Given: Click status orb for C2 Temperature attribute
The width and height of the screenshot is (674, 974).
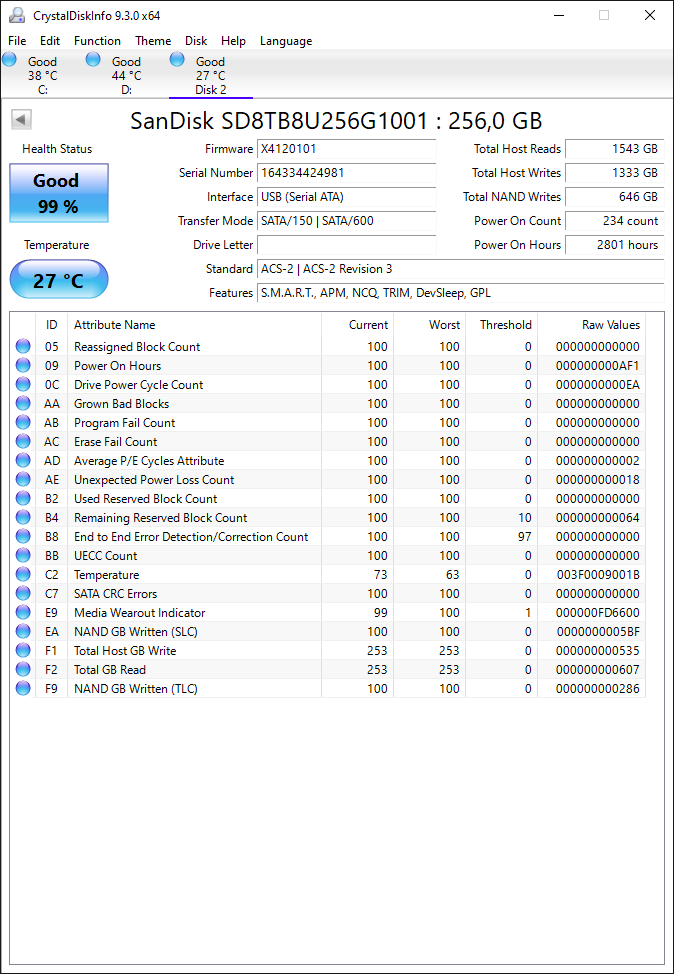Looking at the screenshot, I should coord(23,575).
